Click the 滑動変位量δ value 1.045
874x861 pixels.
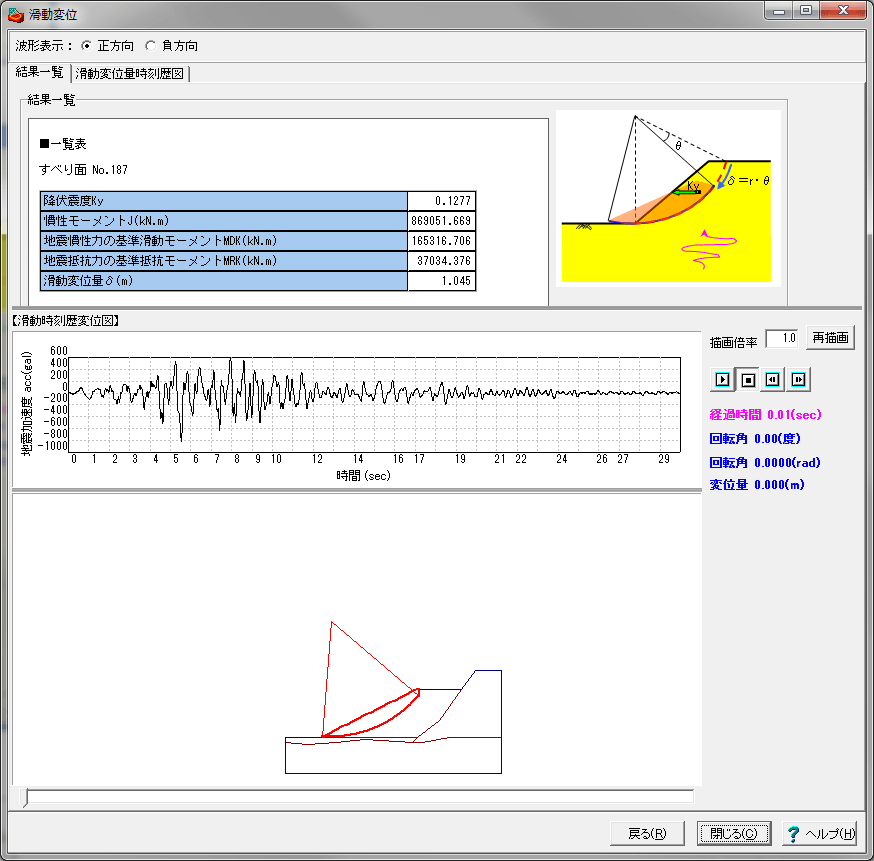(441, 281)
